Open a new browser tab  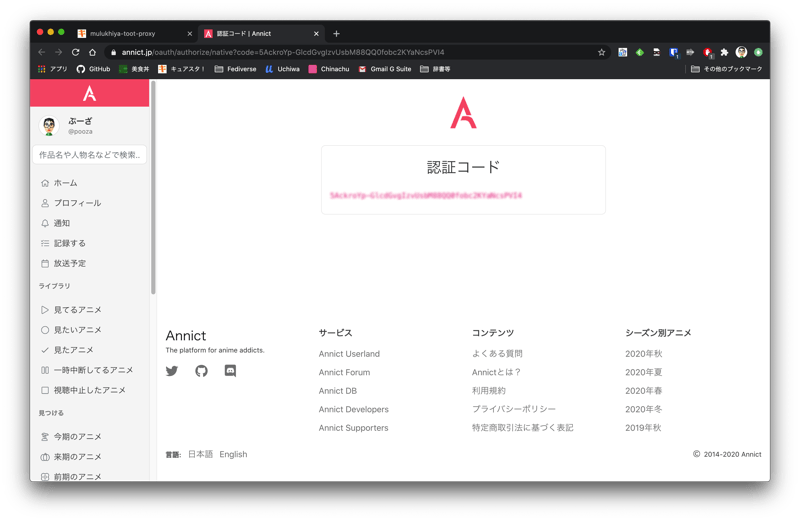336,34
